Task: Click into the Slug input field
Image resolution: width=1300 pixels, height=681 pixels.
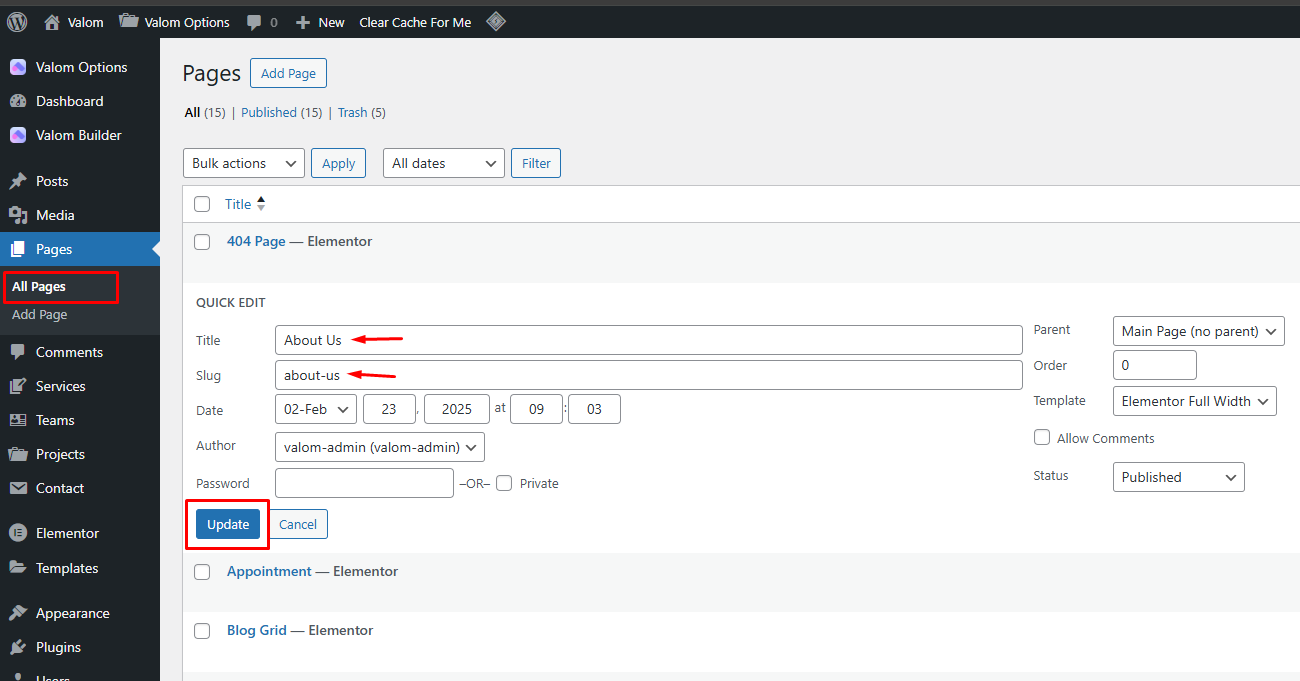Action: coord(648,375)
